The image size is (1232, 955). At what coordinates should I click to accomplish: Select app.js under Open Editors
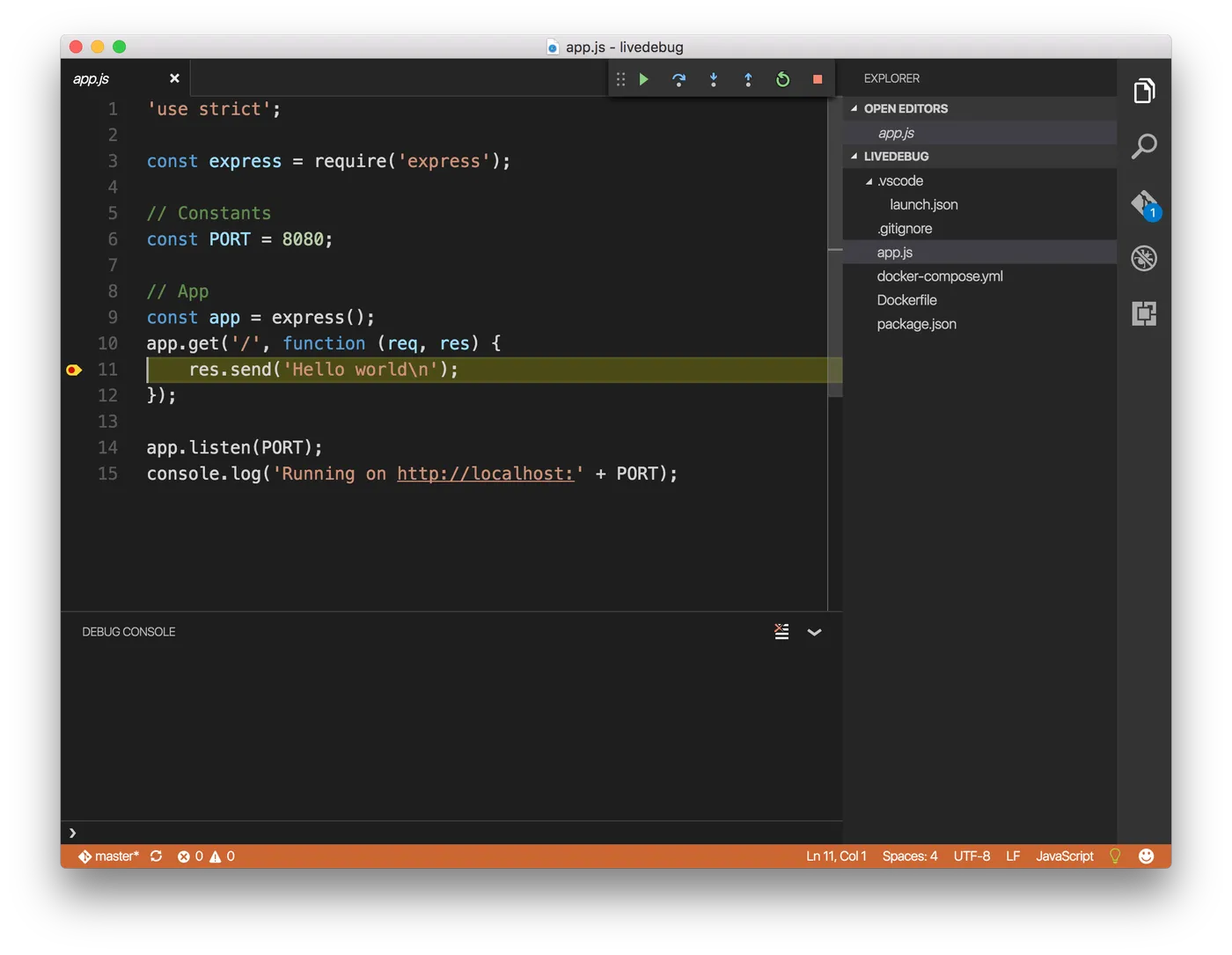979,132
